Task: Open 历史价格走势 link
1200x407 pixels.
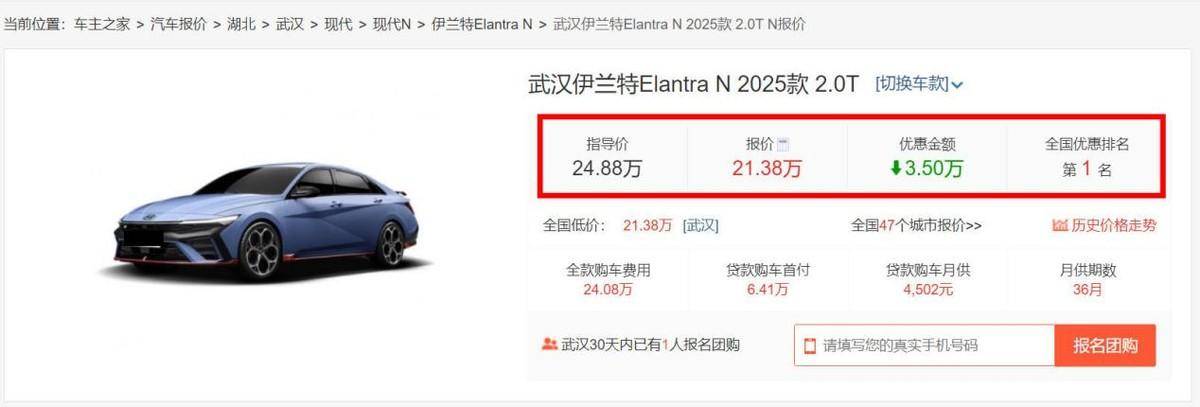Action: point(1114,225)
